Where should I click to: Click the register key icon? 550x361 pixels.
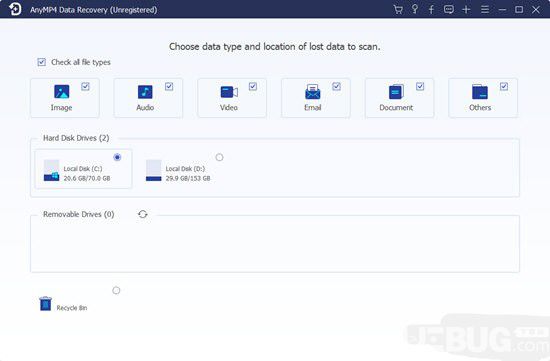tap(415, 9)
